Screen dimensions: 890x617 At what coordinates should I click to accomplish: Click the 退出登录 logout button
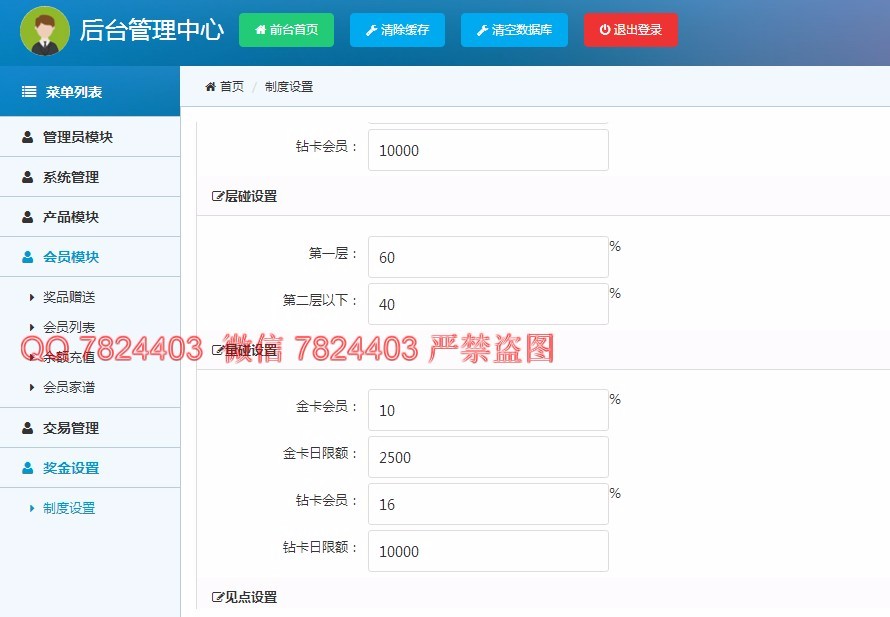631,30
